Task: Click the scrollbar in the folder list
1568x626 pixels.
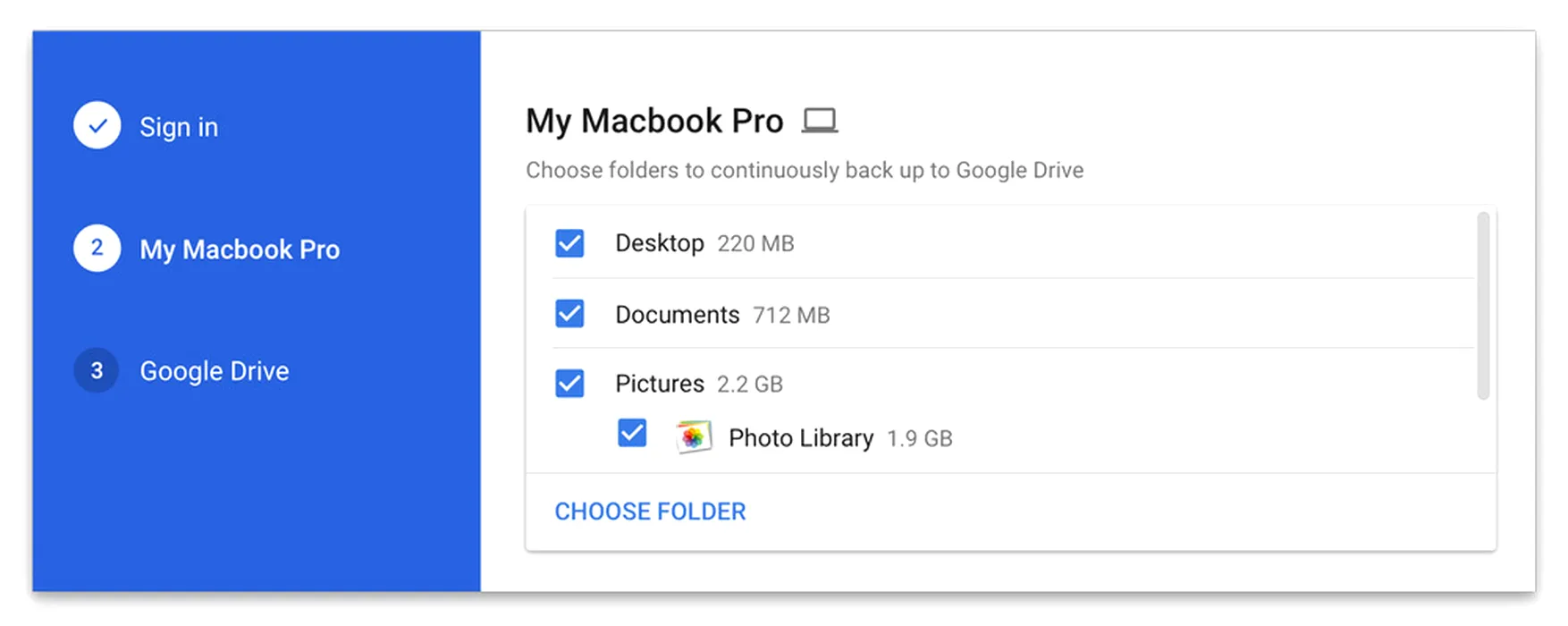Action: coord(1483,306)
